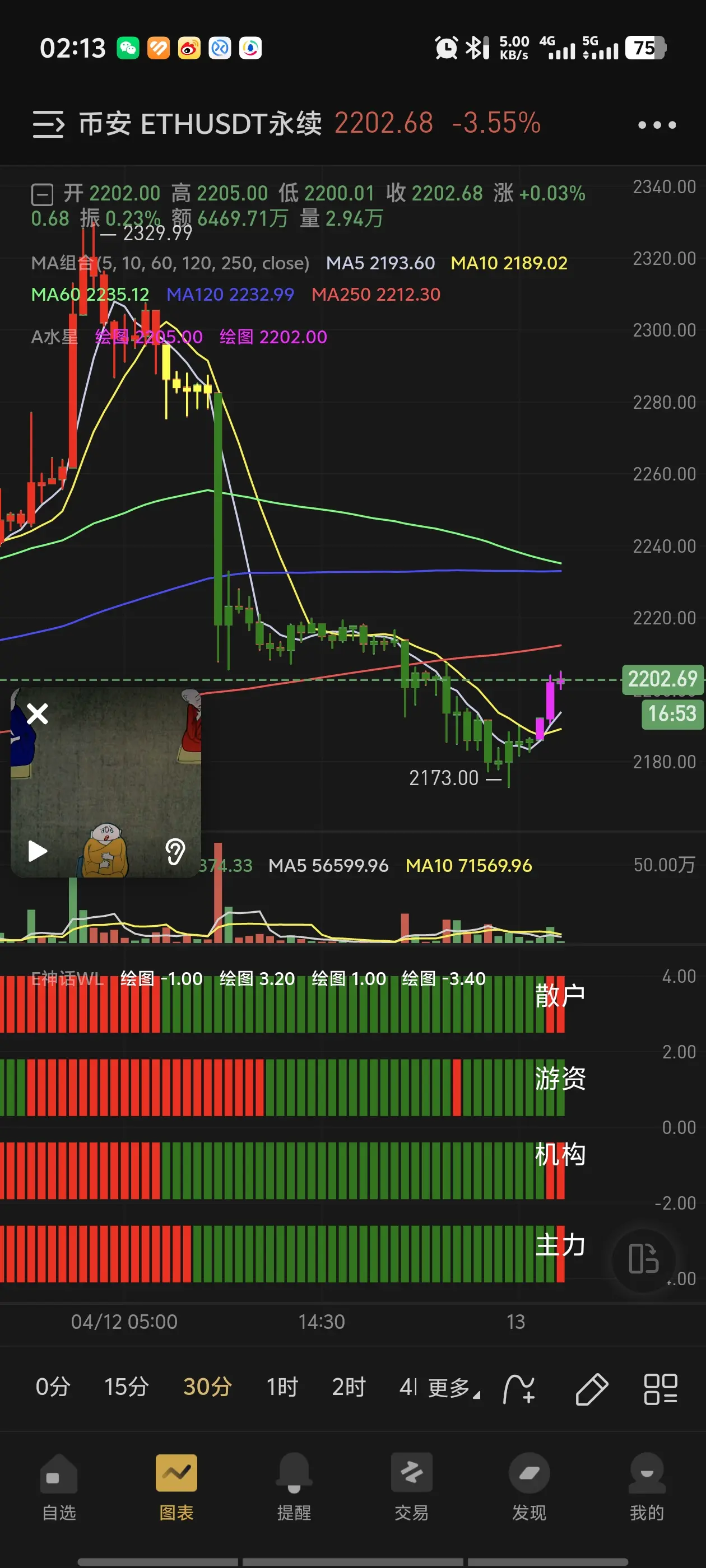Open the 交易 trade tab
This screenshot has height=1568, width=706.
point(412,1487)
